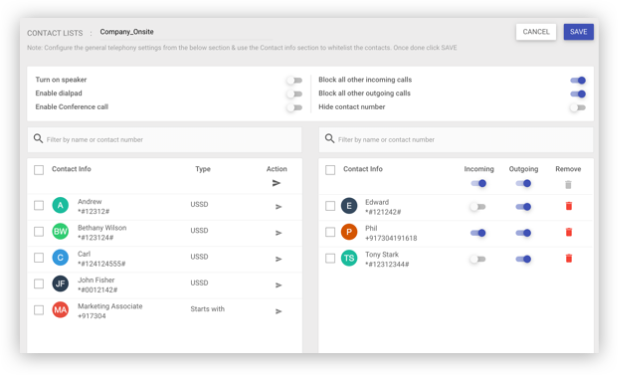The image size is (619, 375).
Task: Delete Edward using the red trash icon
Action: 569,206
